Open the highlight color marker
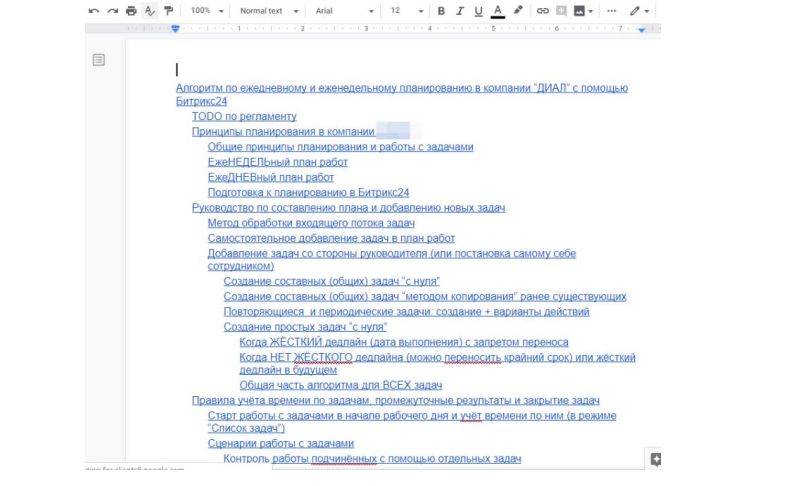 (518, 11)
